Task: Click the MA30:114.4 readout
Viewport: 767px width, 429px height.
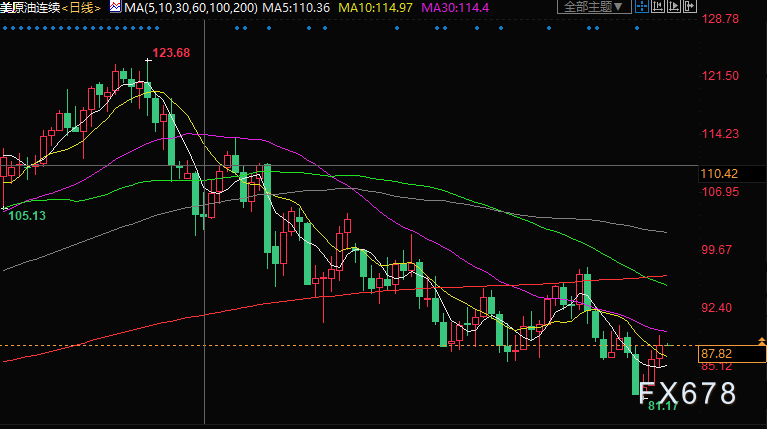Action: [x=455, y=8]
